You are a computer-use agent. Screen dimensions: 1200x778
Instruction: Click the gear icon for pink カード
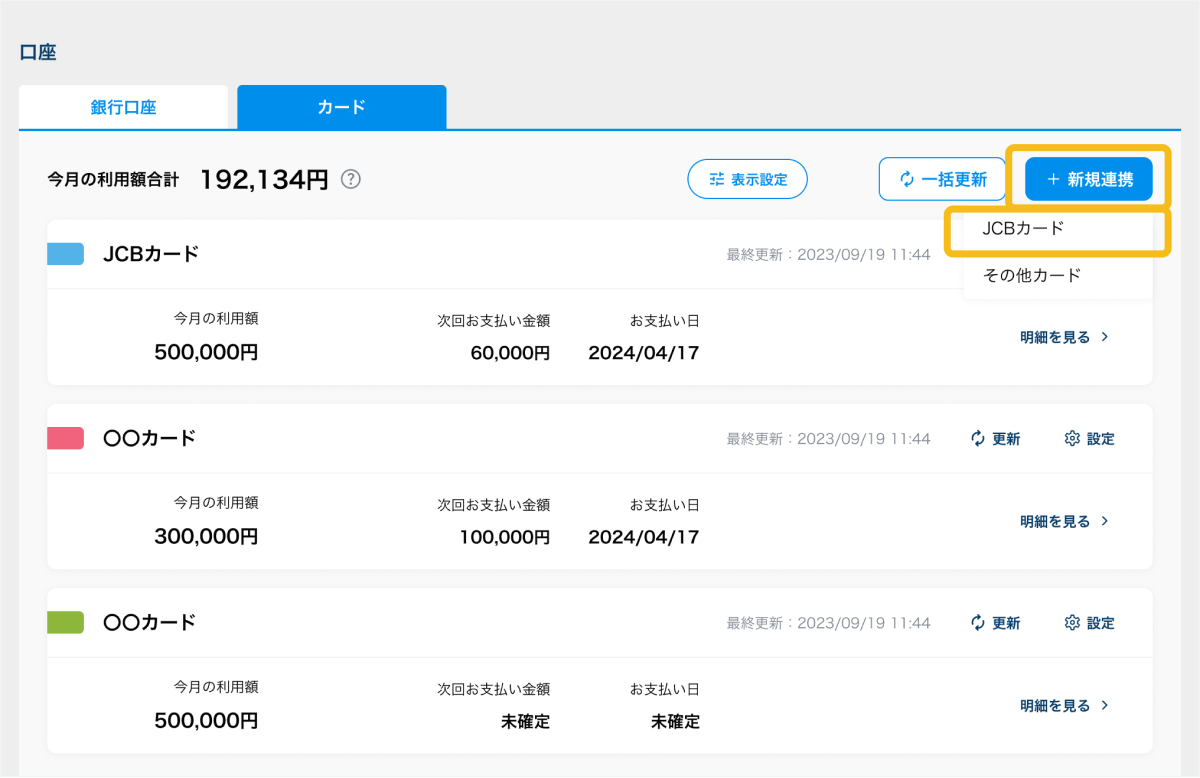1072,438
